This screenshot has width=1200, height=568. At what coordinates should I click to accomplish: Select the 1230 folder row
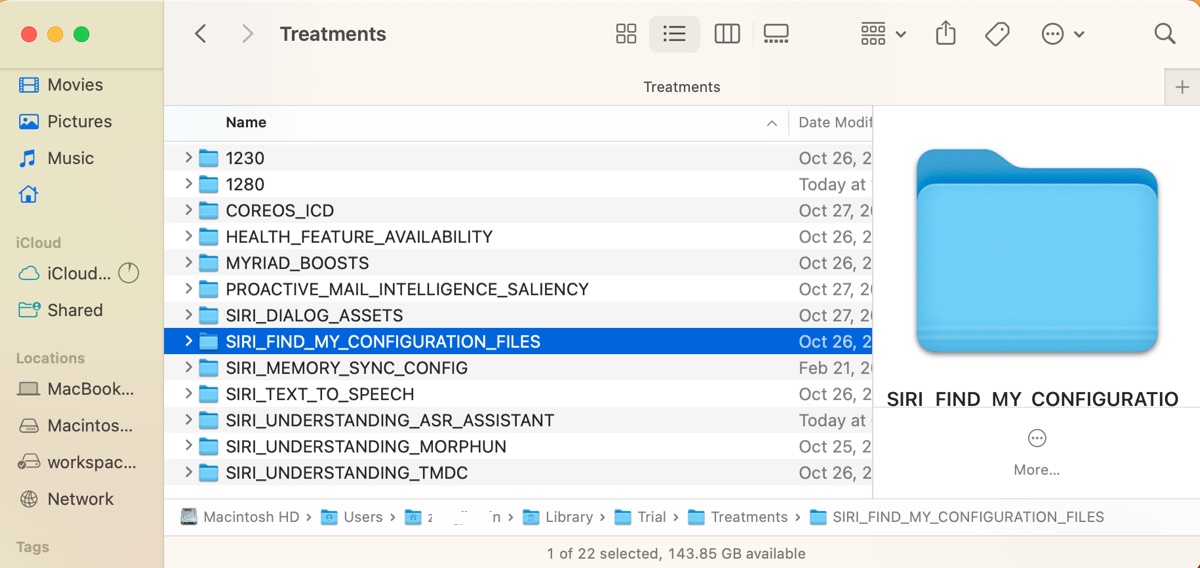pyautogui.click(x=518, y=158)
